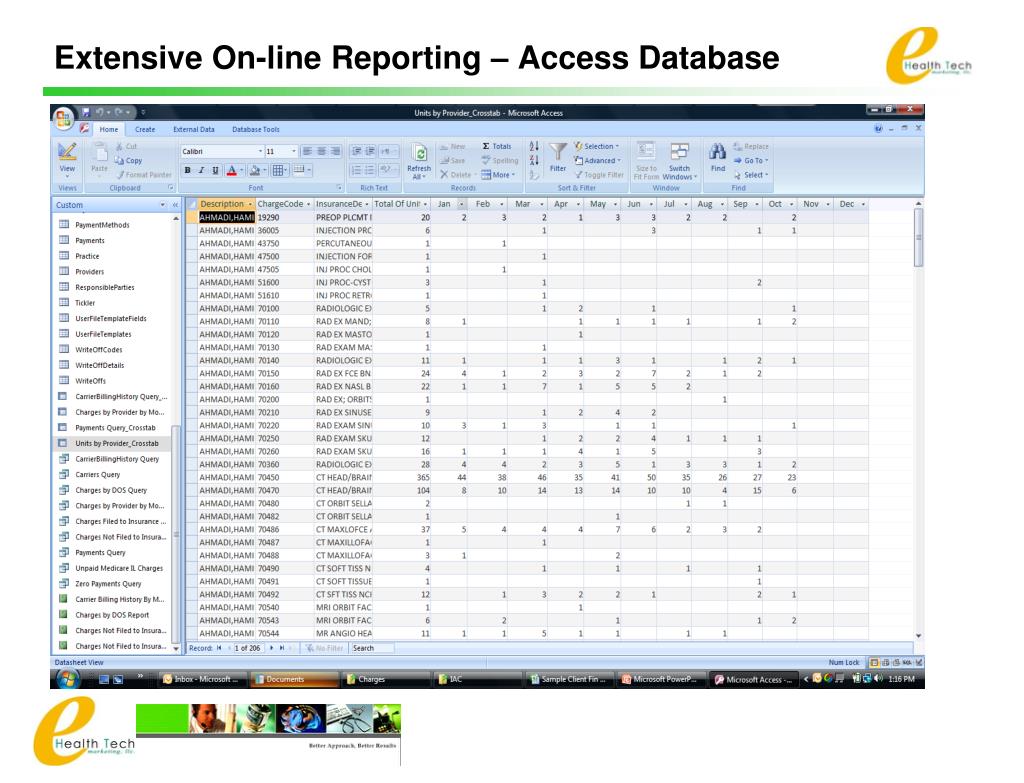
Task: Open Units by Provider_Crosstab in navigation pane
Action: coord(116,443)
